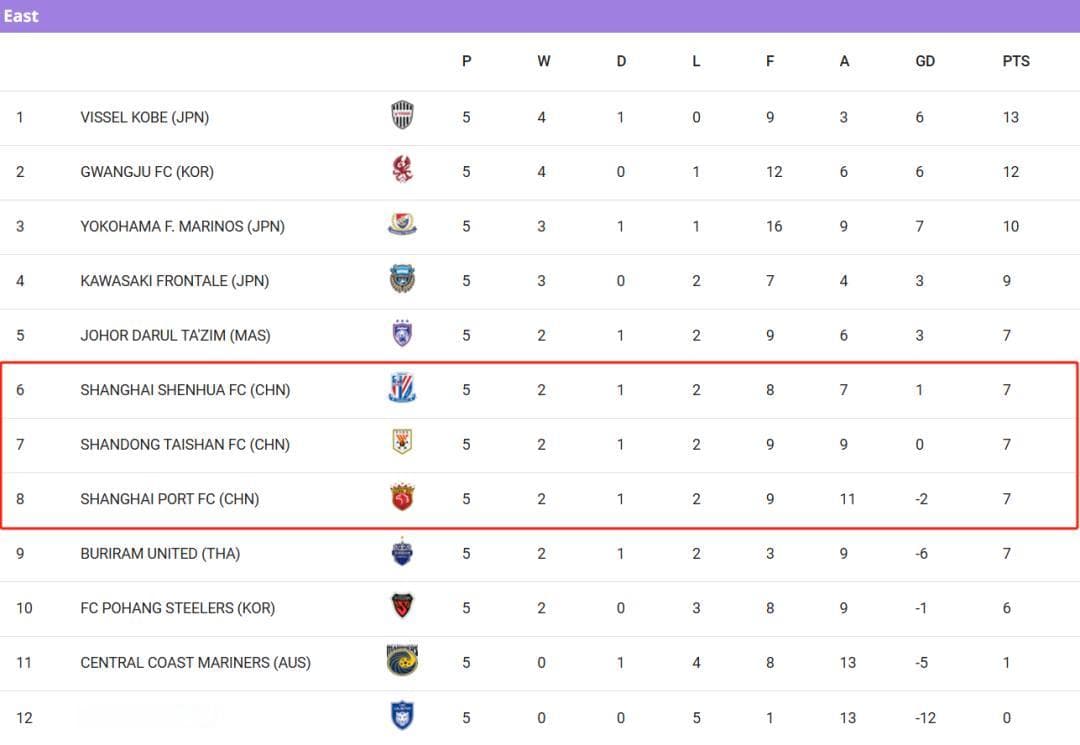Select the Shandong Taishan FC crest
Viewport: 1080px width, 745px height.
tap(402, 442)
